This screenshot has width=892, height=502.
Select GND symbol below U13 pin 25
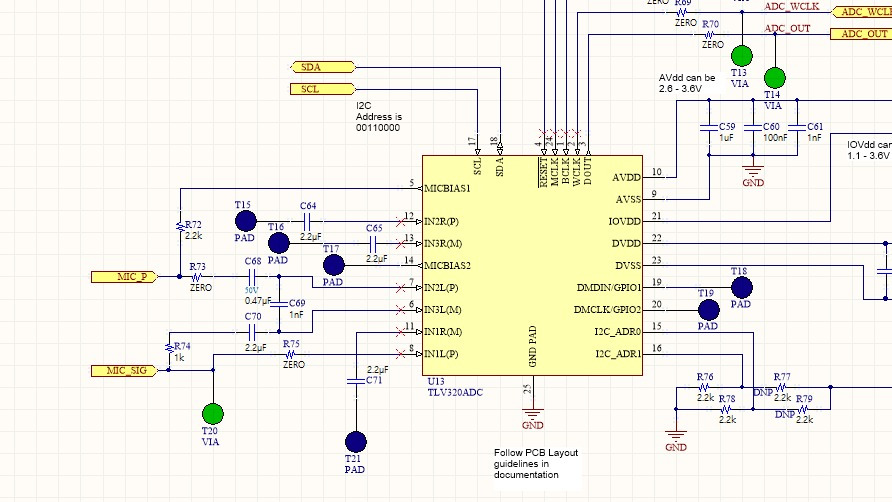coord(532,417)
